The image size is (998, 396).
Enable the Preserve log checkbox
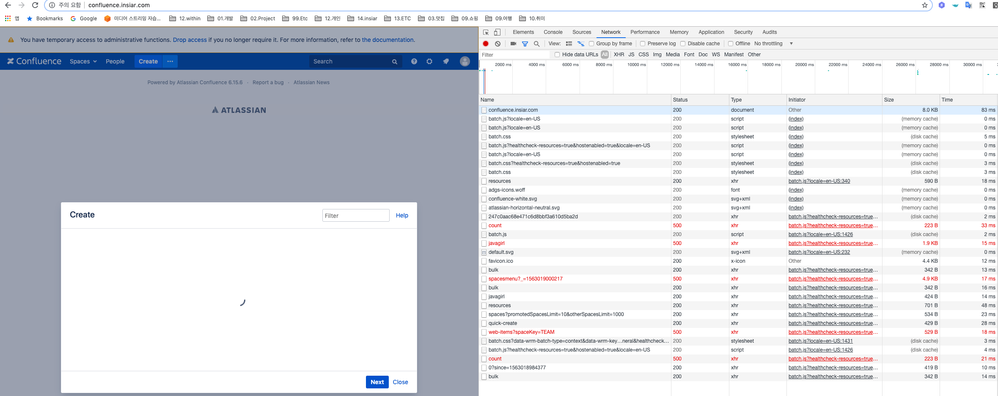(643, 44)
